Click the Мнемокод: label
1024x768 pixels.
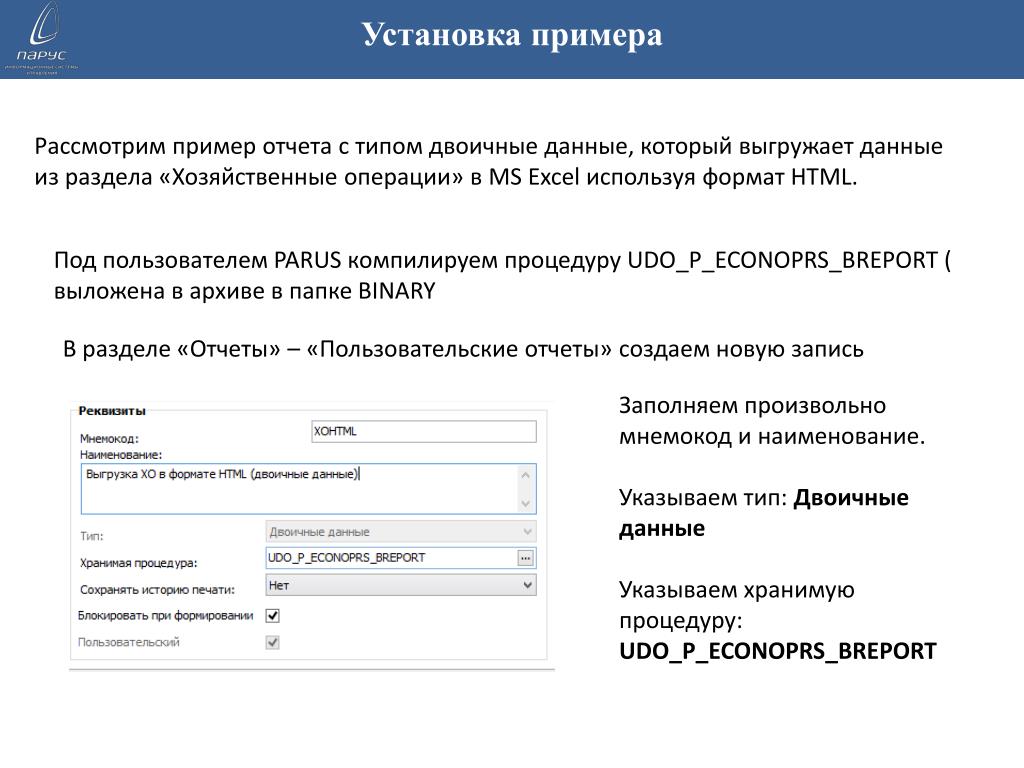click(109, 438)
